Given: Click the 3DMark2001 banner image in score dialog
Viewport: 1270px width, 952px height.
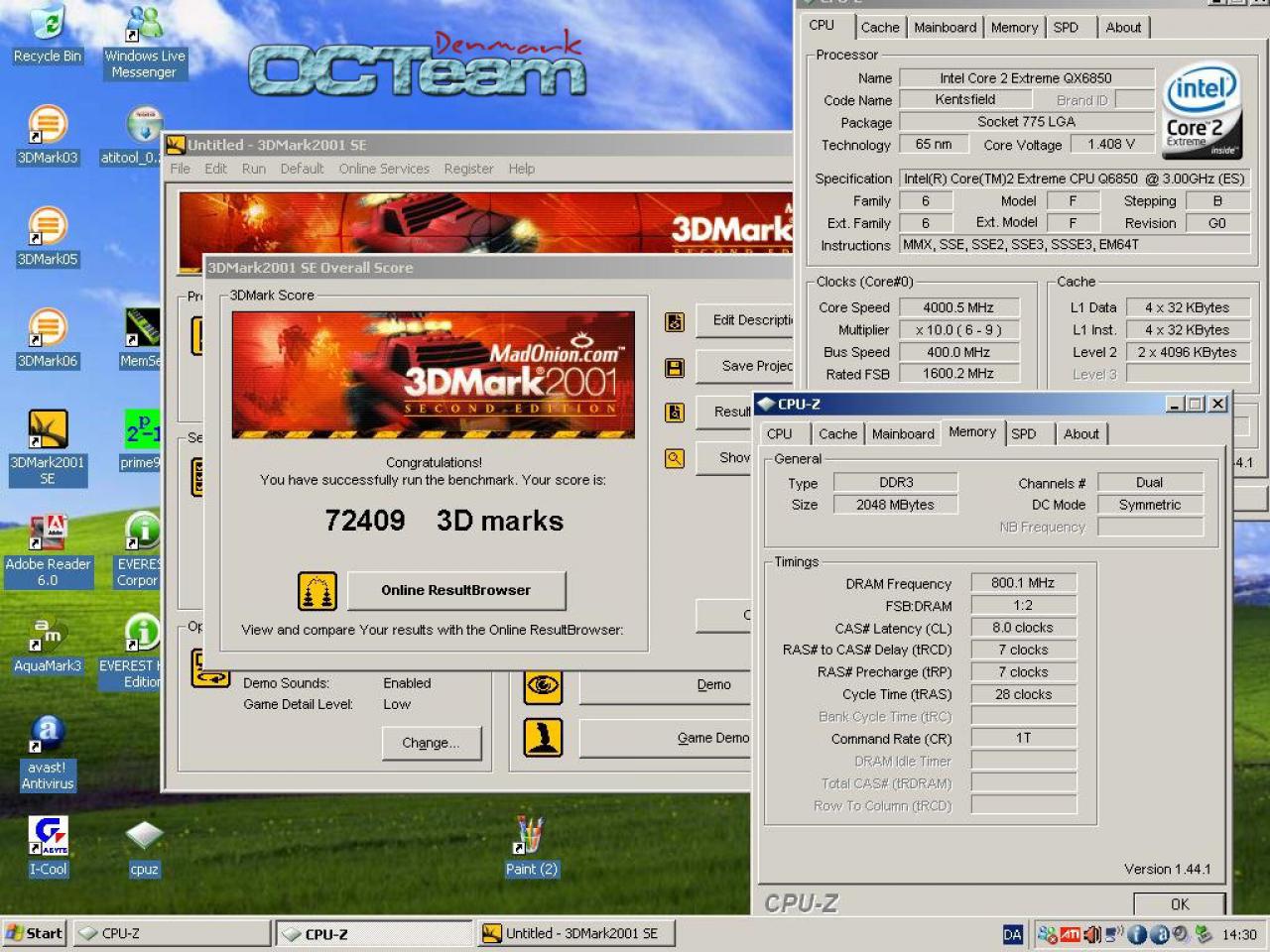Looking at the screenshot, I should [x=434, y=375].
